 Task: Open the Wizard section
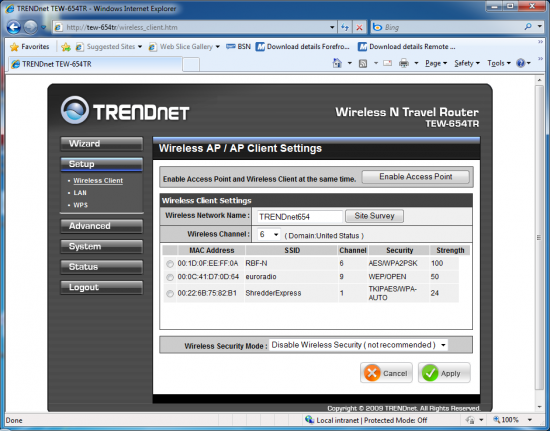(102, 144)
